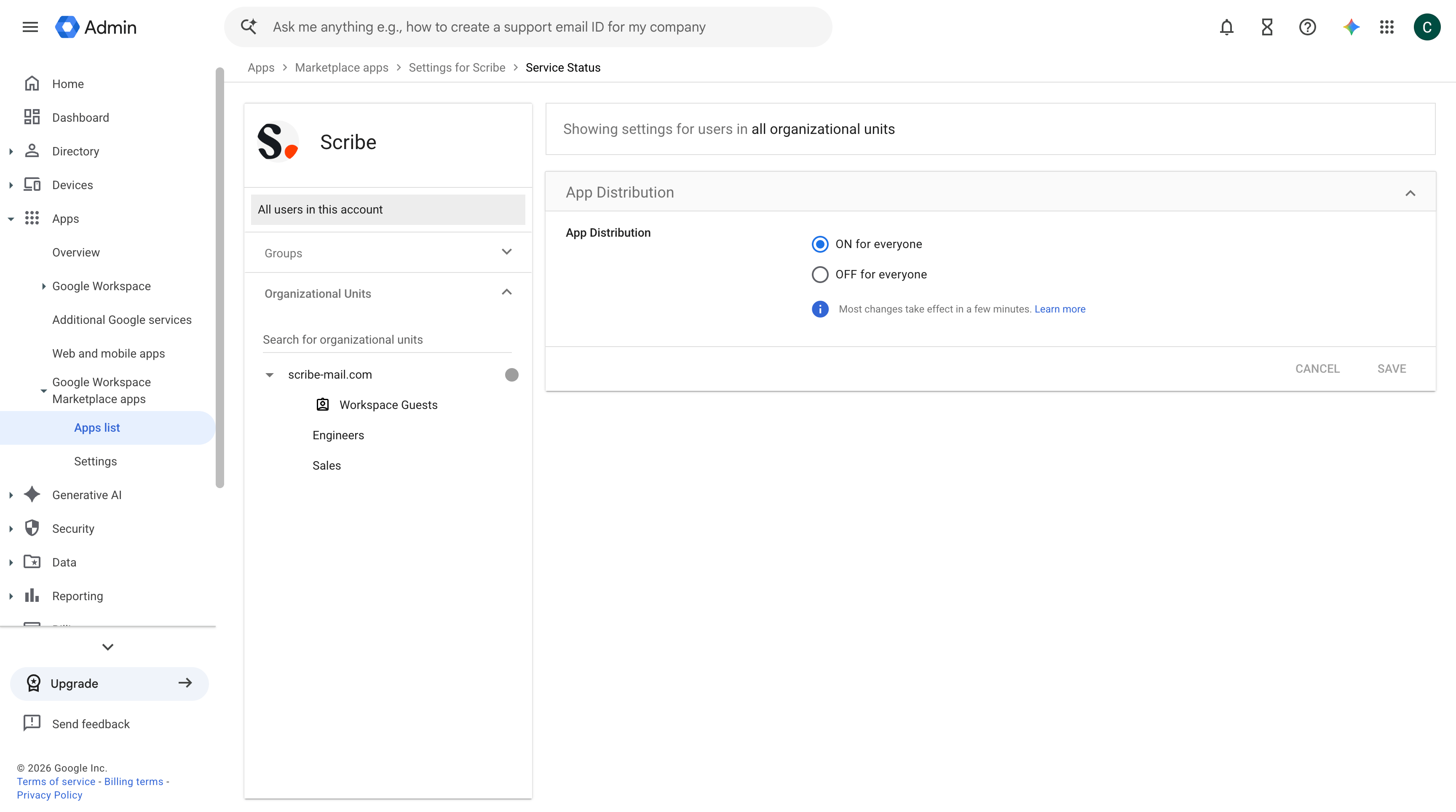Expand Google Workspace submenu
This screenshot has width=1456, height=812.
(x=43, y=286)
